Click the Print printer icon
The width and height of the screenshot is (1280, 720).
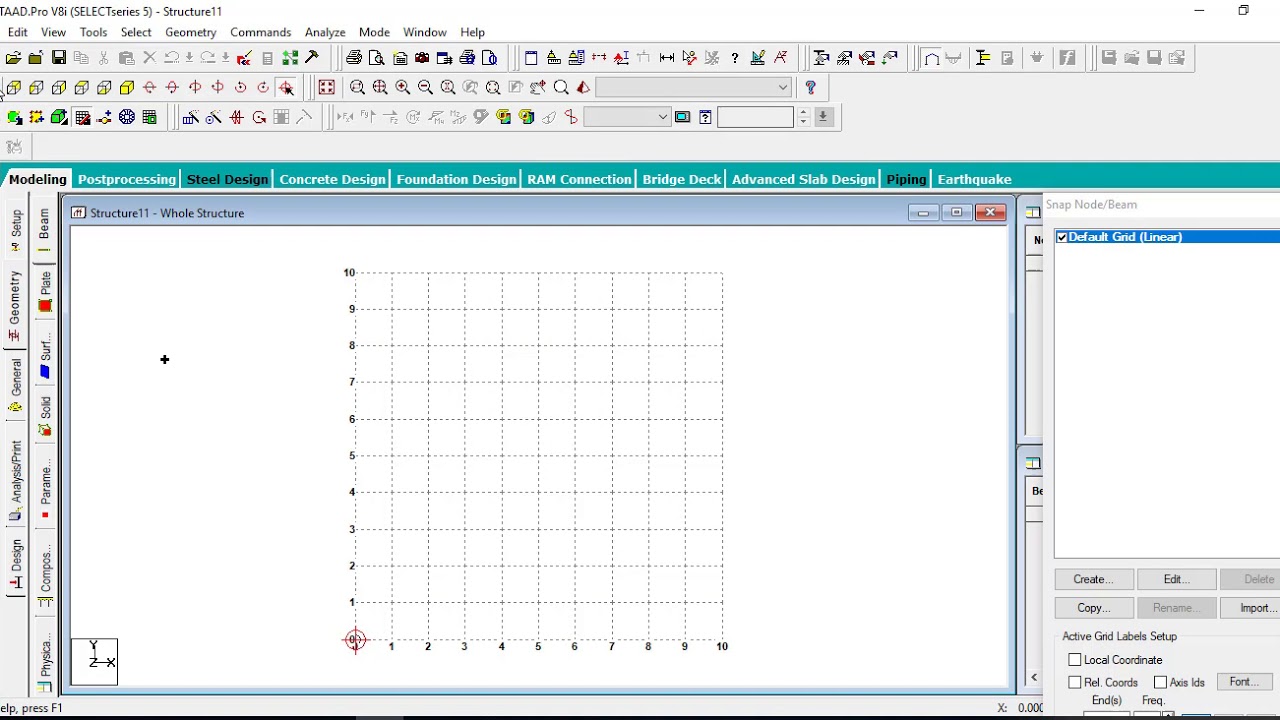click(x=354, y=58)
